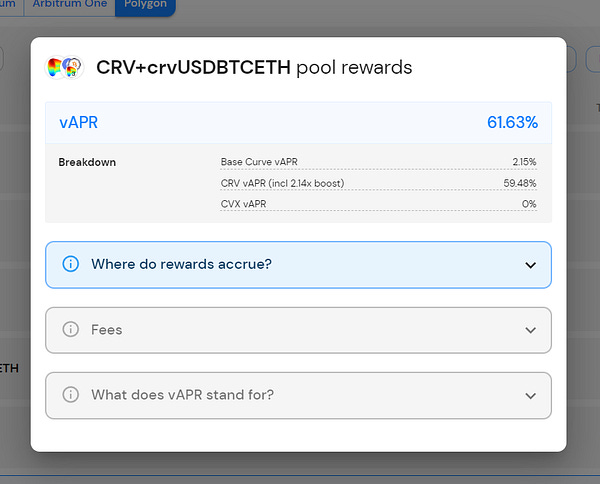
Task: Click the Breakdown heading
Action: coord(87,162)
